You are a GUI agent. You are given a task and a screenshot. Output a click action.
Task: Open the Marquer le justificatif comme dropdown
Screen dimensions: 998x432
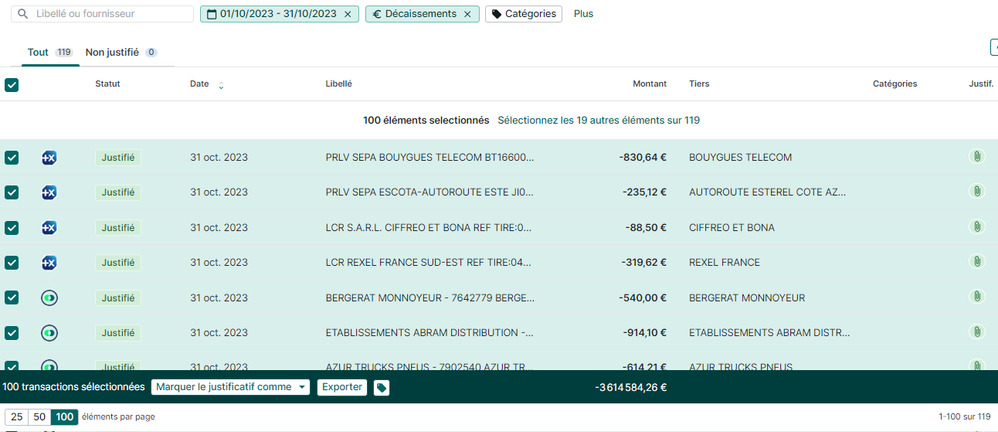tap(230, 387)
